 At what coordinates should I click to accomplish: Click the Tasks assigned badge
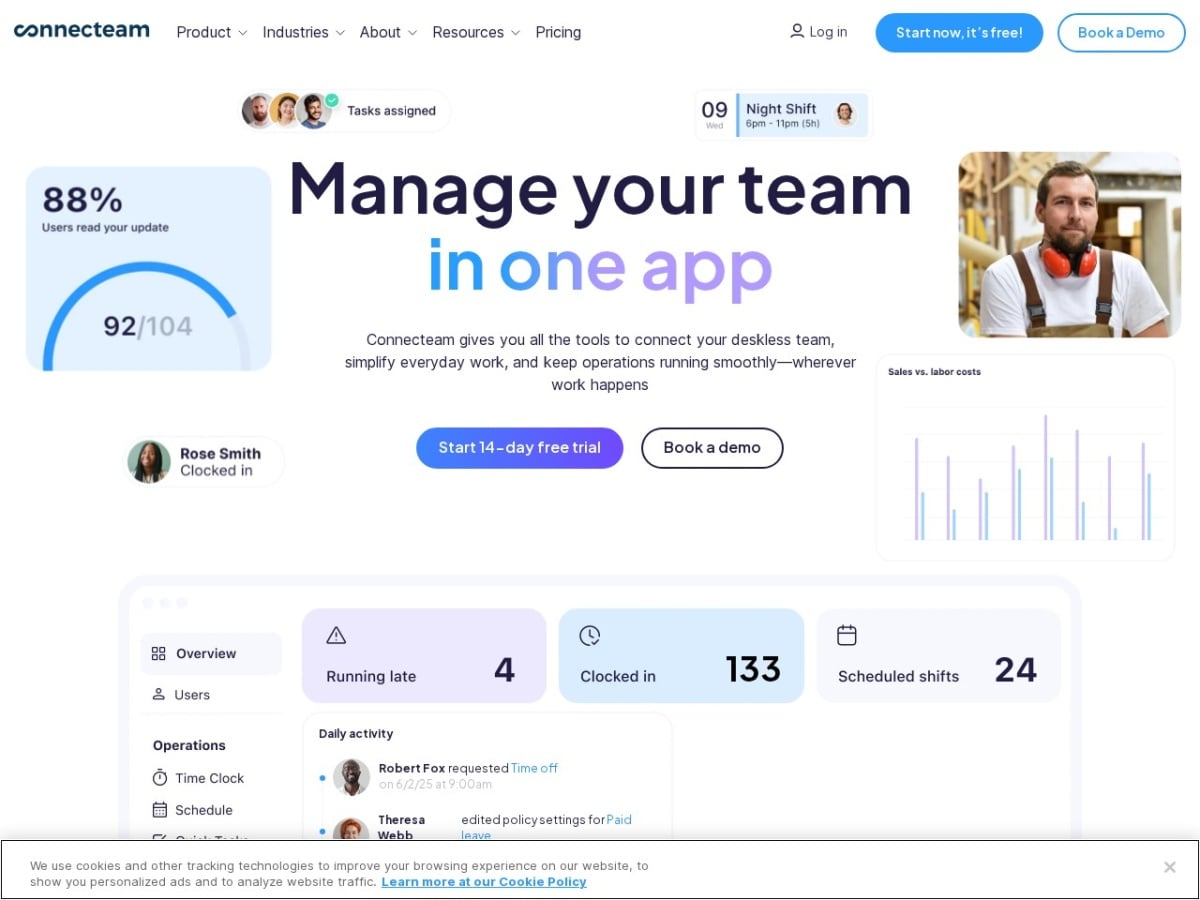click(345, 111)
